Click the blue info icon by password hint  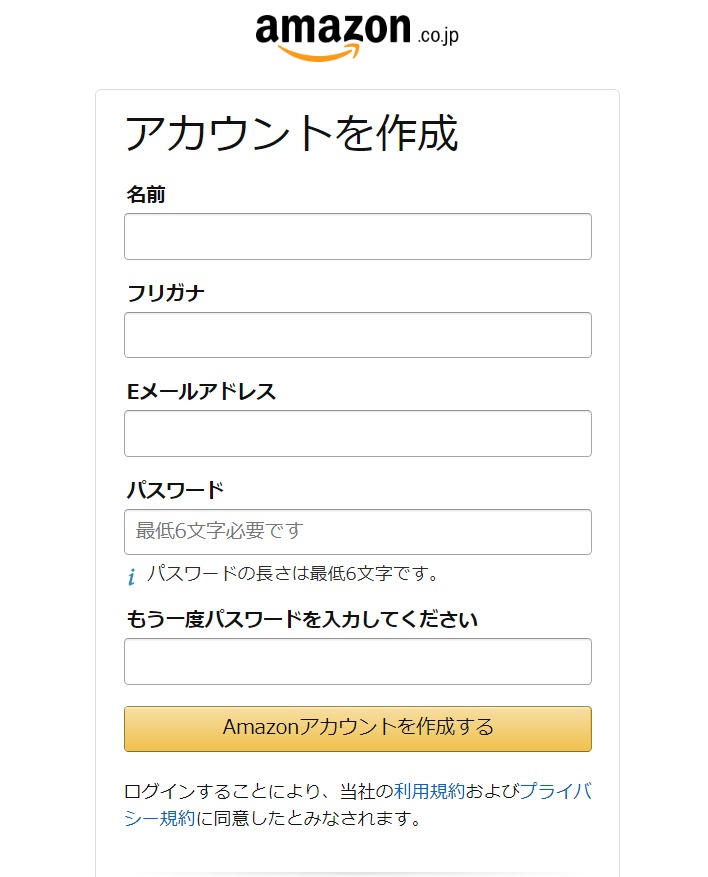pyautogui.click(x=131, y=577)
